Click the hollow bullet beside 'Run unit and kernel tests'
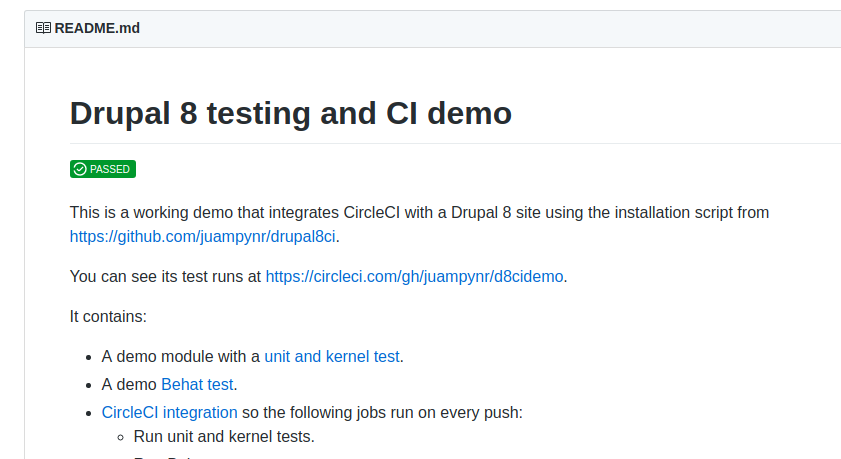Viewport: 841px width, 459px height. (121, 438)
